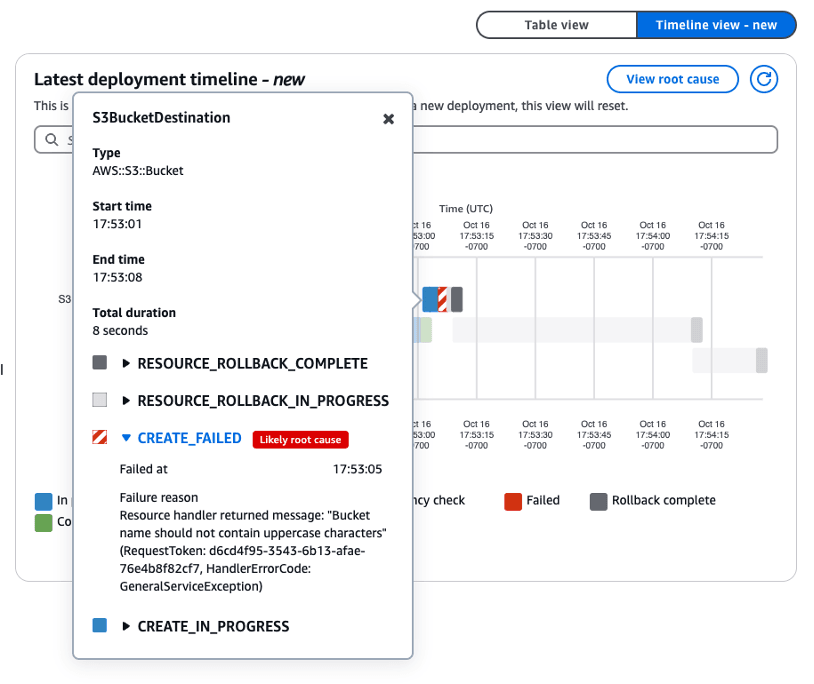Click the red Failed legend swatch
Screen dimensions: 814x684
click(x=513, y=501)
